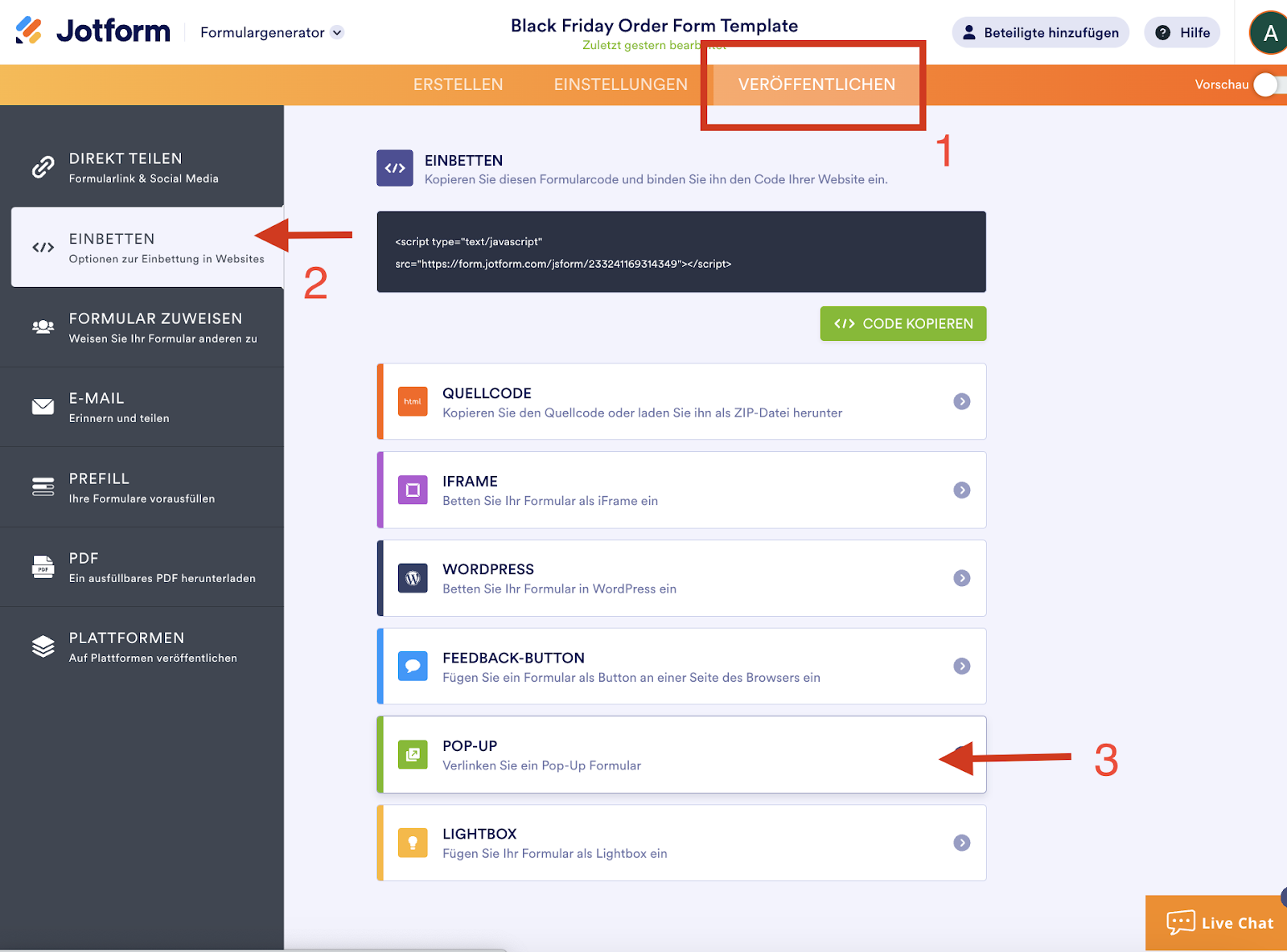
Task: Click the Lightbox card title
Action: click(x=479, y=834)
